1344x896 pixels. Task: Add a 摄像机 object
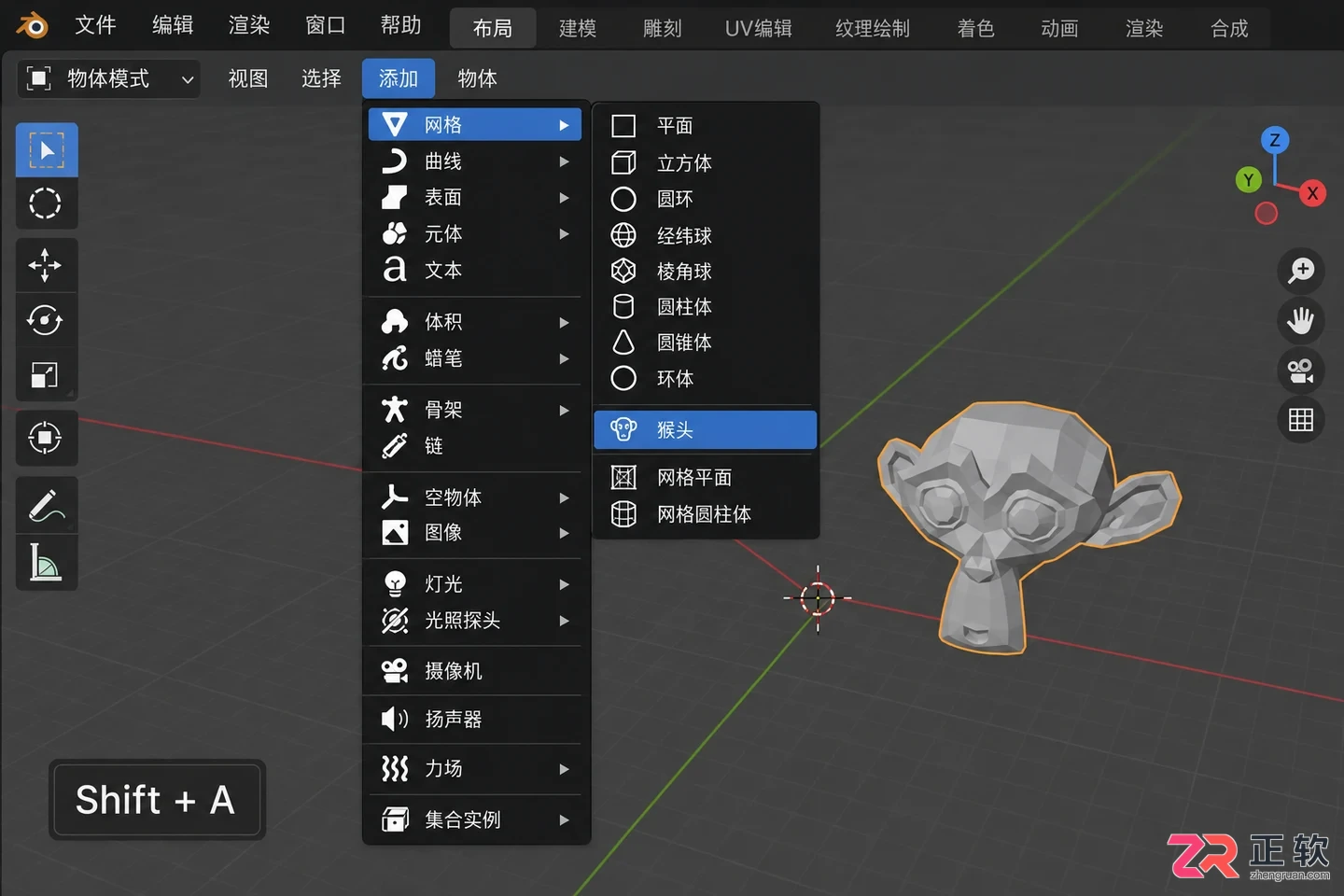click(475, 671)
